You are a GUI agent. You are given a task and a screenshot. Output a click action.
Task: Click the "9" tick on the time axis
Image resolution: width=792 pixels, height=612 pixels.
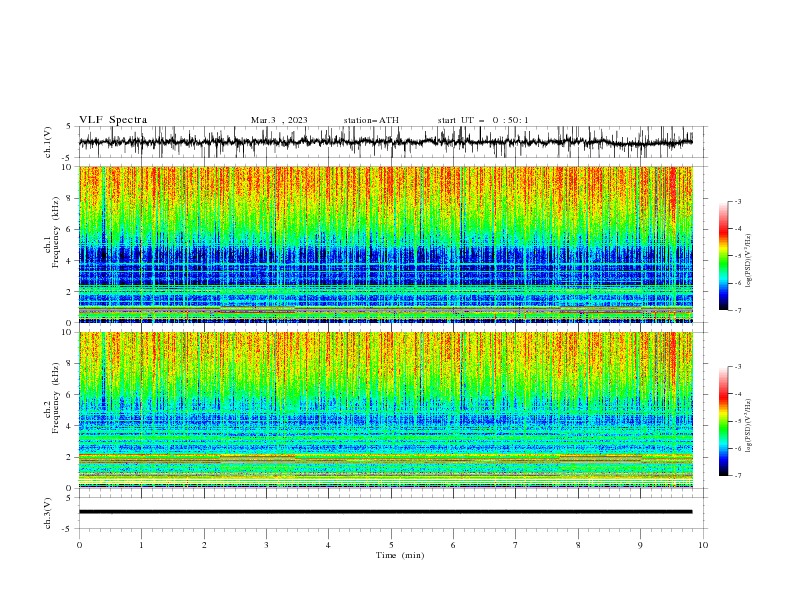(640, 545)
